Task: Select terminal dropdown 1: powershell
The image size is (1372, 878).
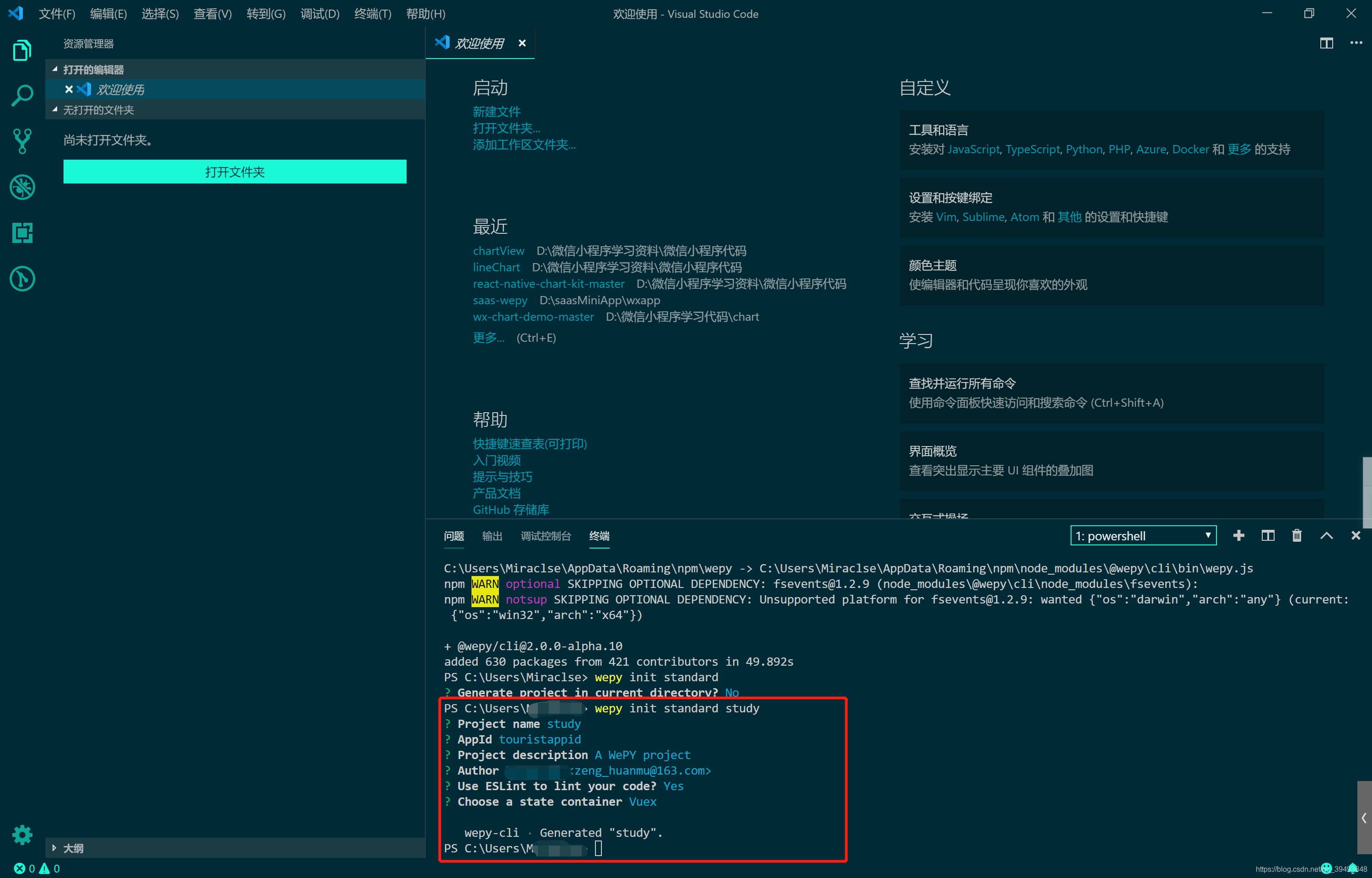Action: (x=1143, y=535)
